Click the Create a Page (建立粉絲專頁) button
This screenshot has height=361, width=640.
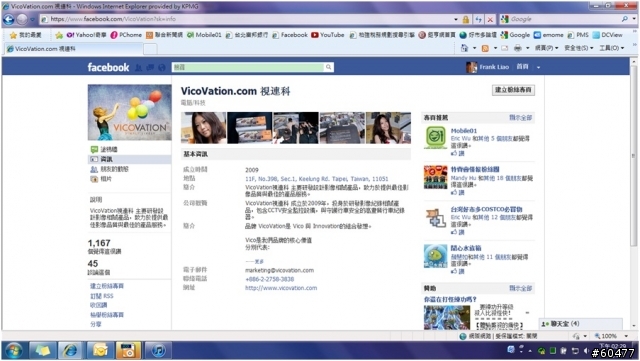pyautogui.click(x=513, y=90)
